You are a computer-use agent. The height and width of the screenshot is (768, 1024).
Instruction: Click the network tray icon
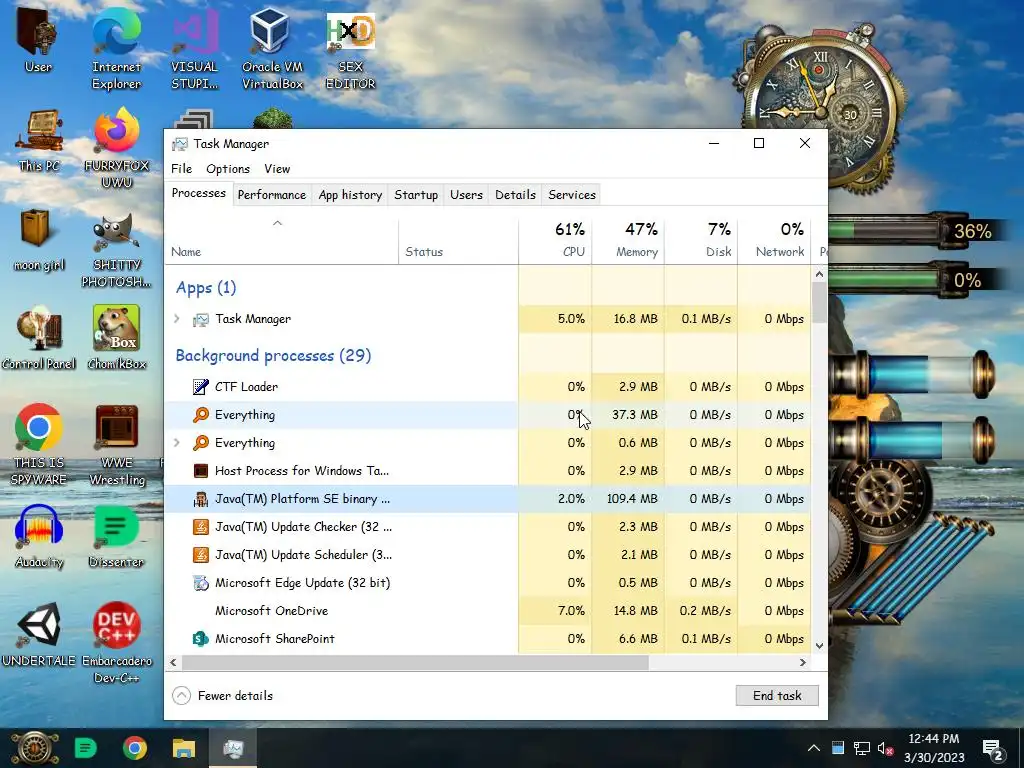tap(861, 748)
